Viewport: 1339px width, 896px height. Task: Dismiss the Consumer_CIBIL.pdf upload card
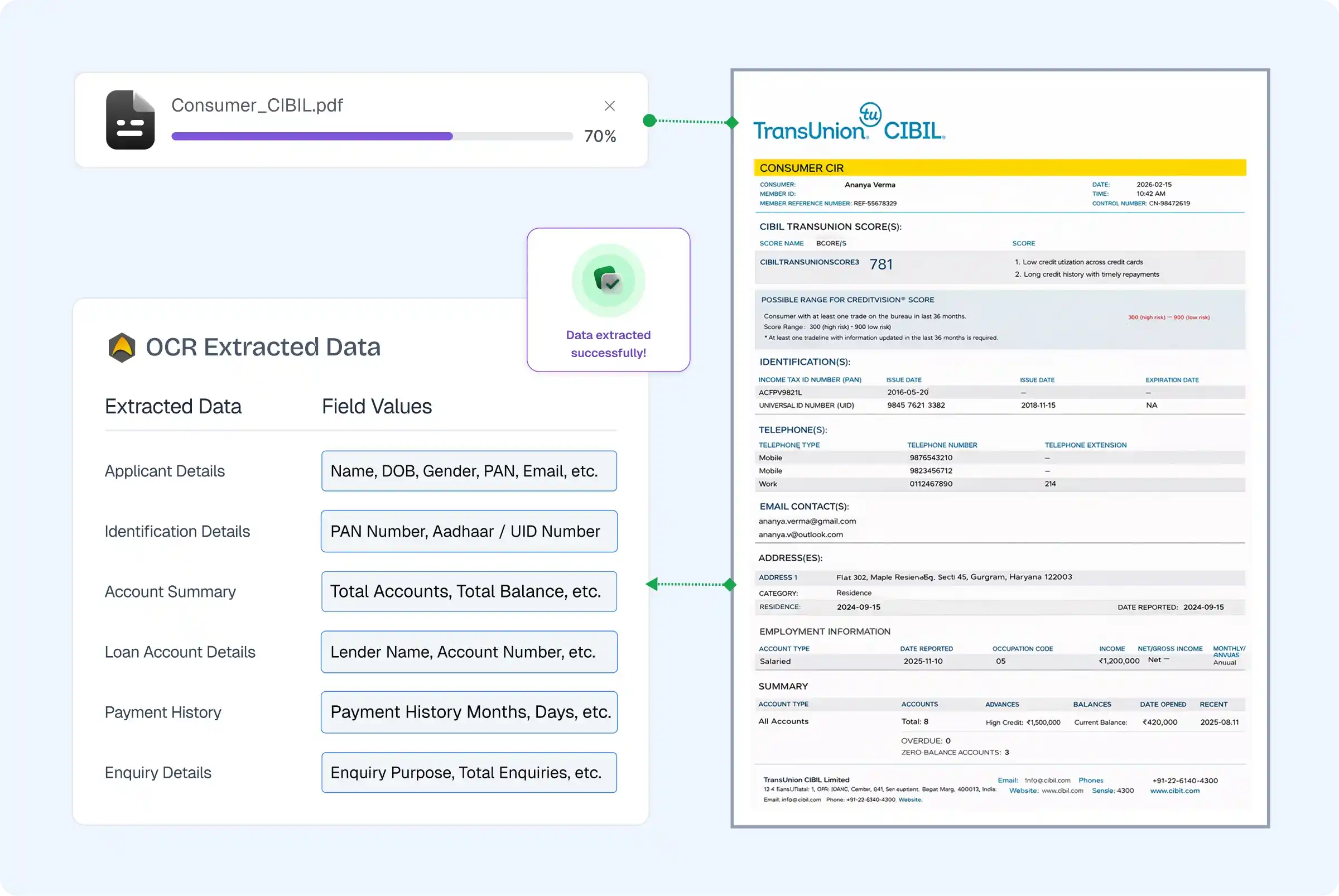[x=609, y=105]
